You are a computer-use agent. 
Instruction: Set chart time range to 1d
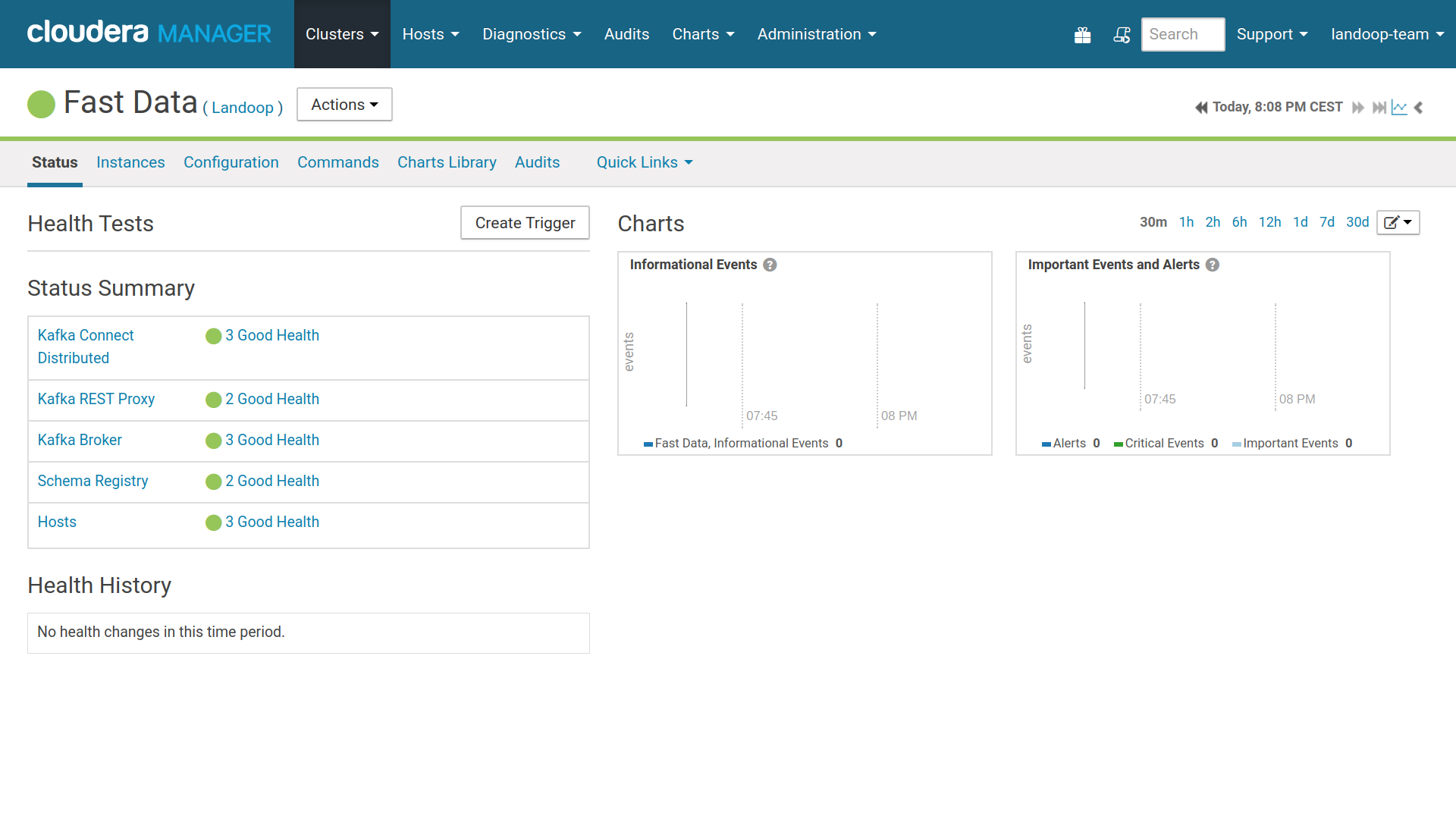click(1301, 222)
